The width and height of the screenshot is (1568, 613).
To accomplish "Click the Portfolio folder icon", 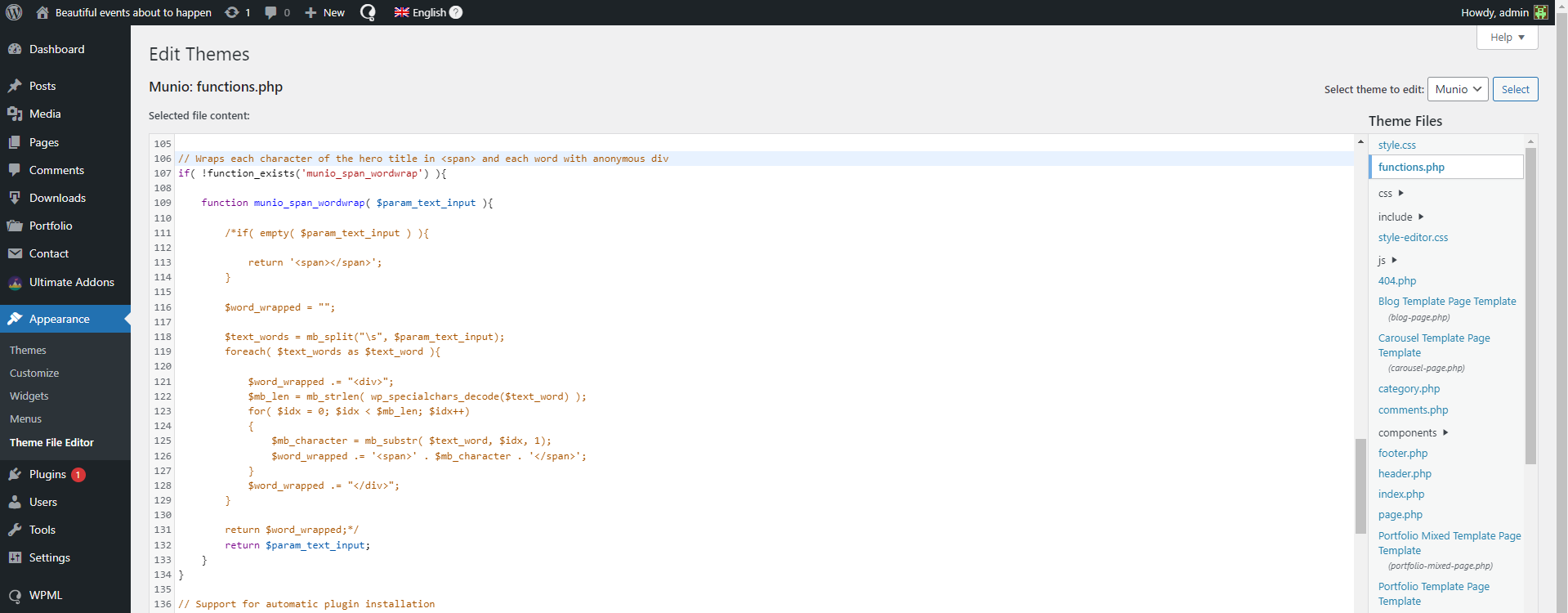I will click(x=15, y=226).
